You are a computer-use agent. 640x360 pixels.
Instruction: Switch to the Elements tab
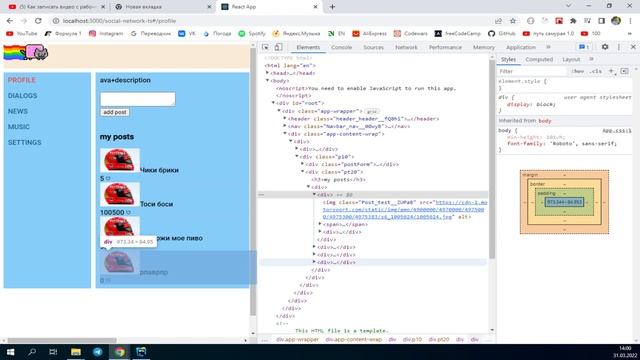(x=308, y=47)
